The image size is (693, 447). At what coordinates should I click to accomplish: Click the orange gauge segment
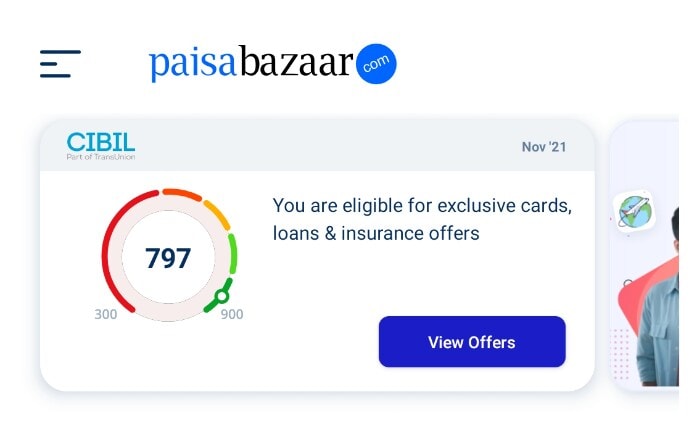(x=182, y=194)
